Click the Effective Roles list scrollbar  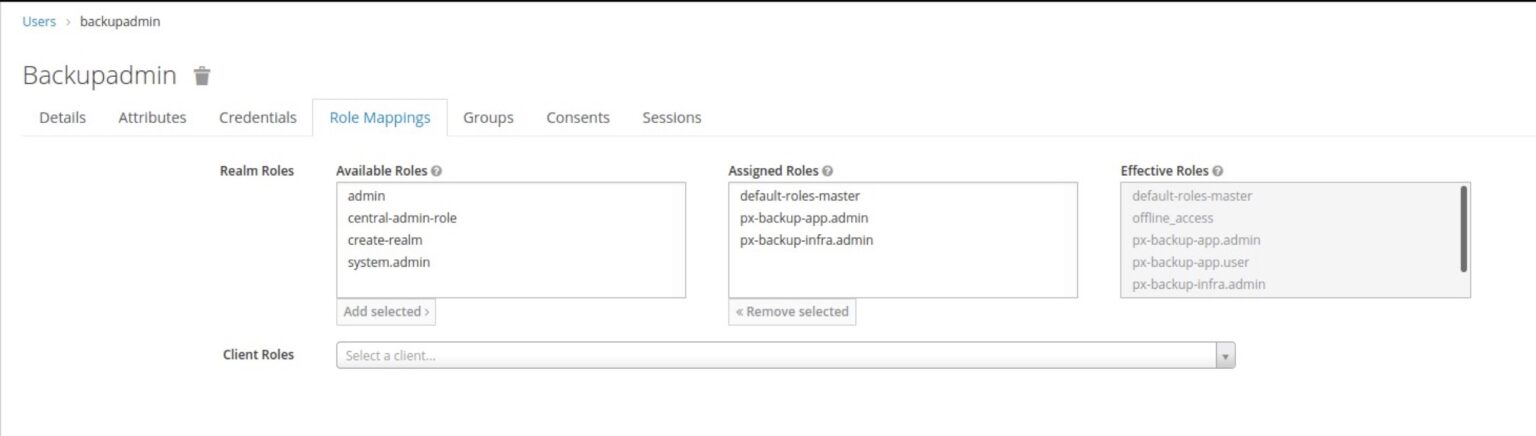tap(1464, 228)
